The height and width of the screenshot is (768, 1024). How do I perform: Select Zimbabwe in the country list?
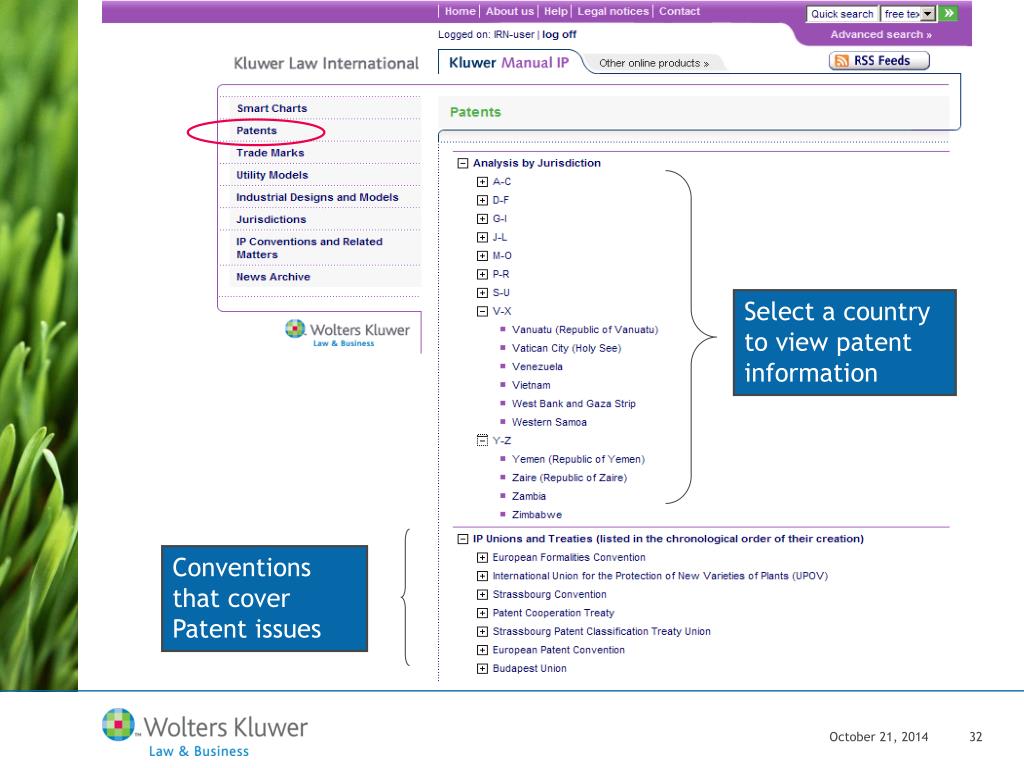pyautogui.click(x=537, y=515)
